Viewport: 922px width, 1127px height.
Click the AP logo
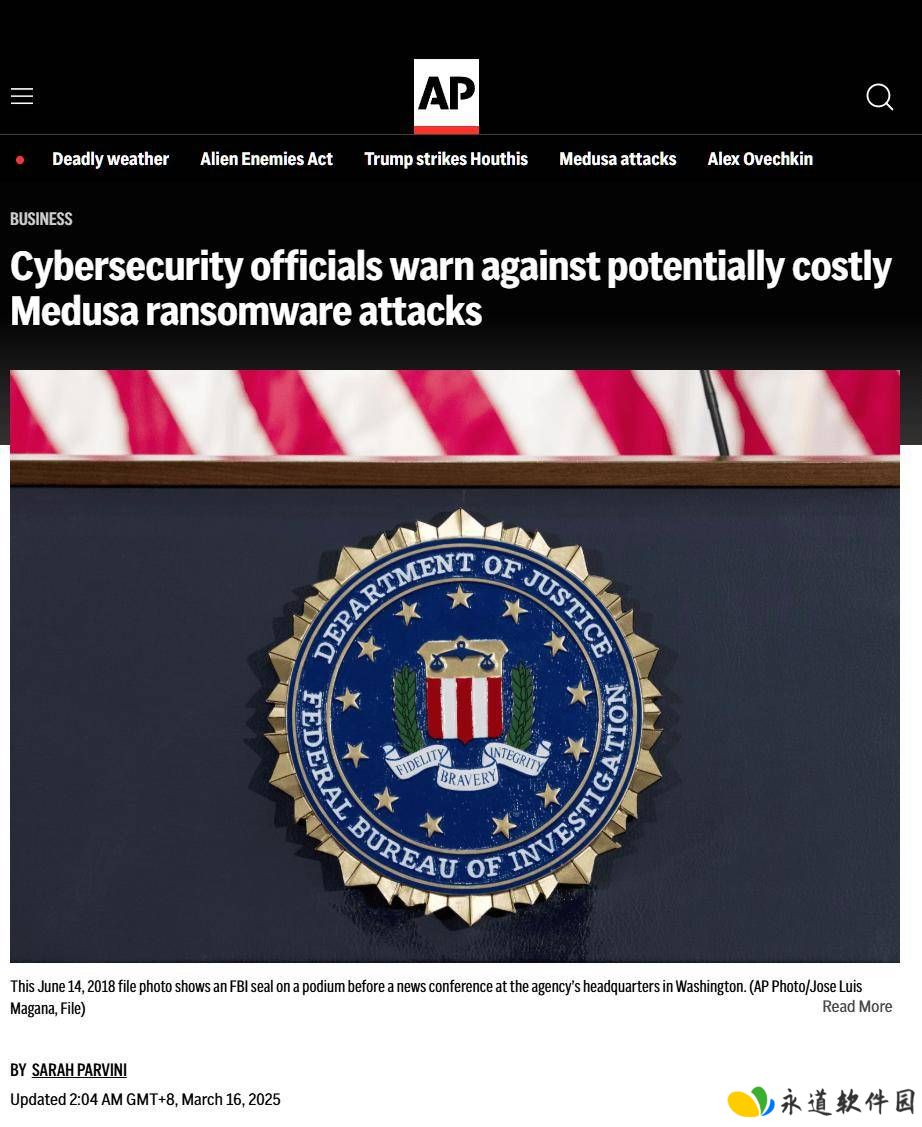pyautogui.click(x=446, y=96)
